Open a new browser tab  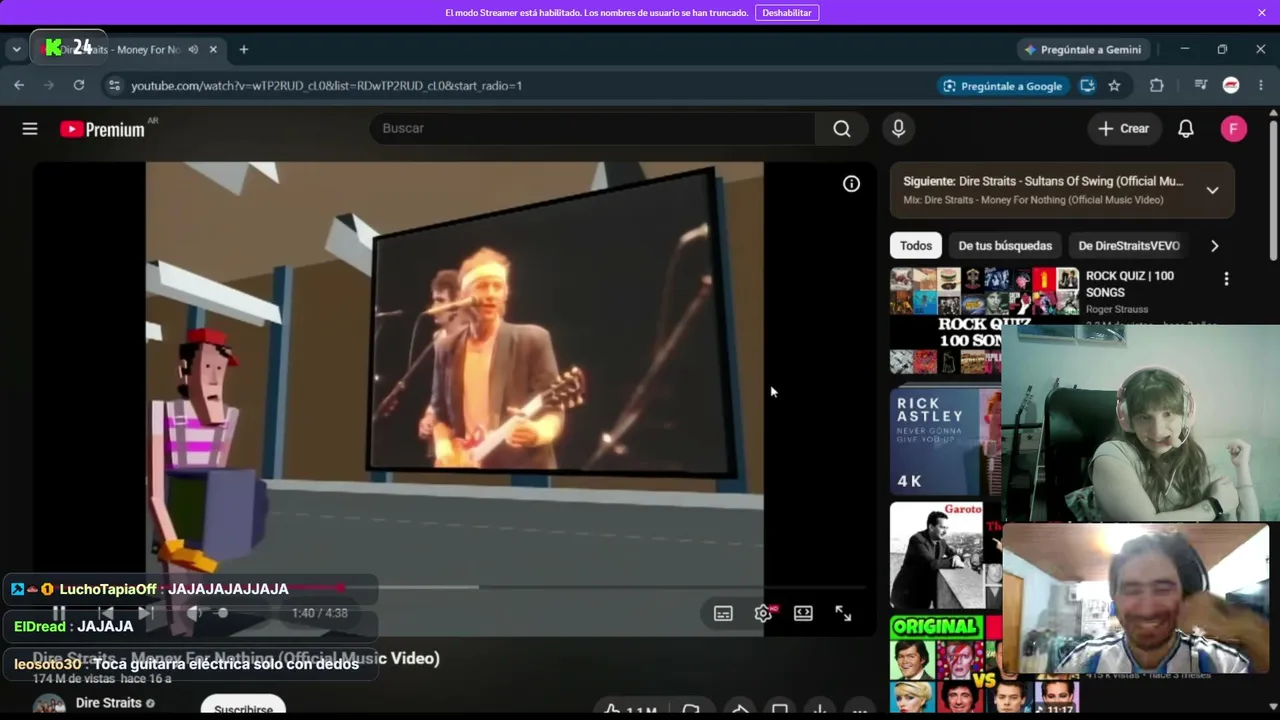point(243,49)
